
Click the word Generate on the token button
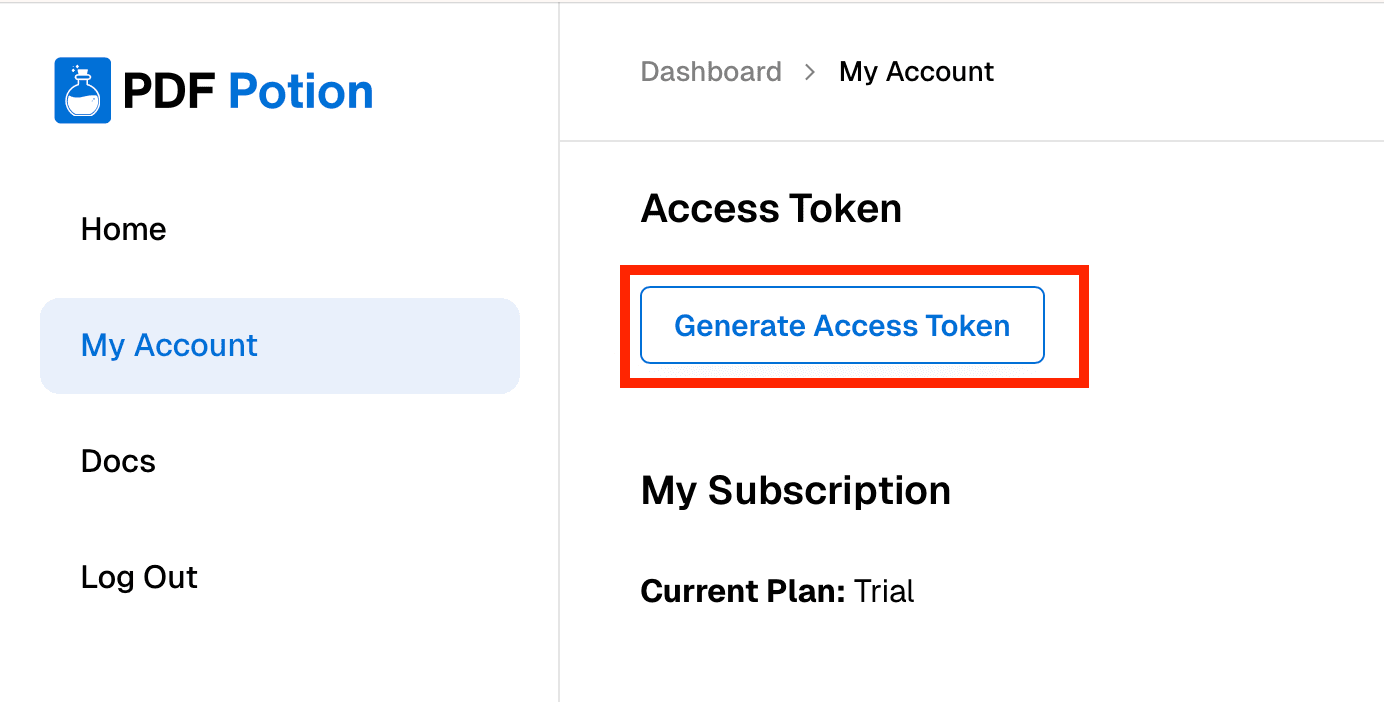click(740, 326)
